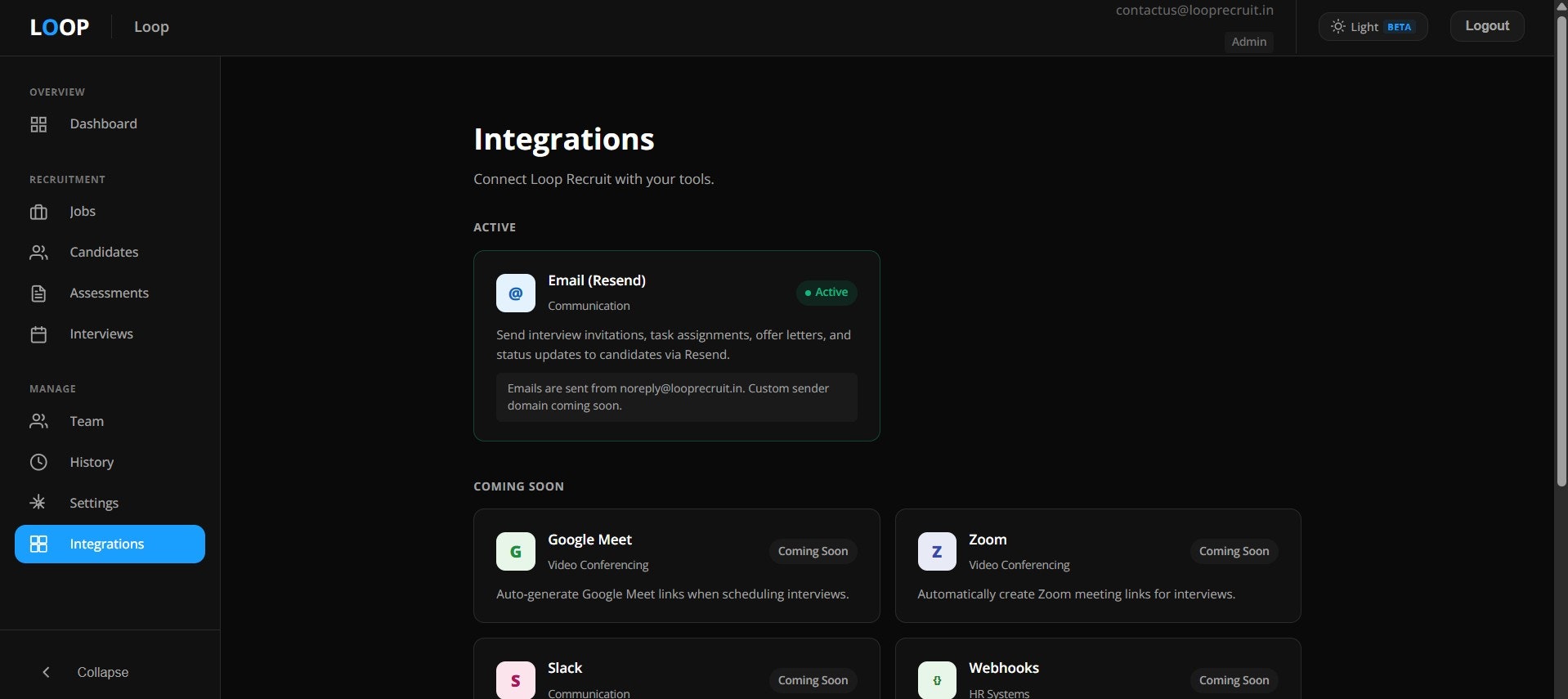Click the COMING SOON section heading
This screenshot has width=1568, height=699.
pos(518,486)
